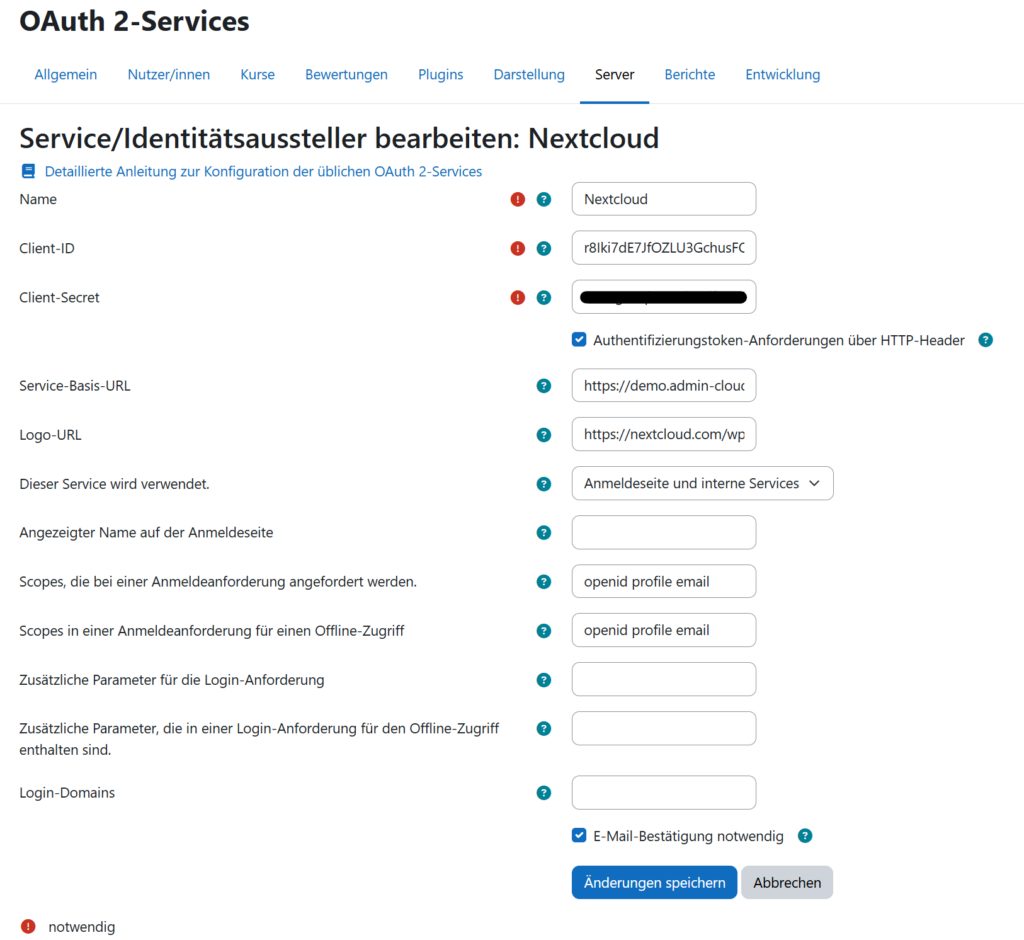The image size is (1024, 940).
Task: Click help icon next to Name field
Action: point(544,199)
